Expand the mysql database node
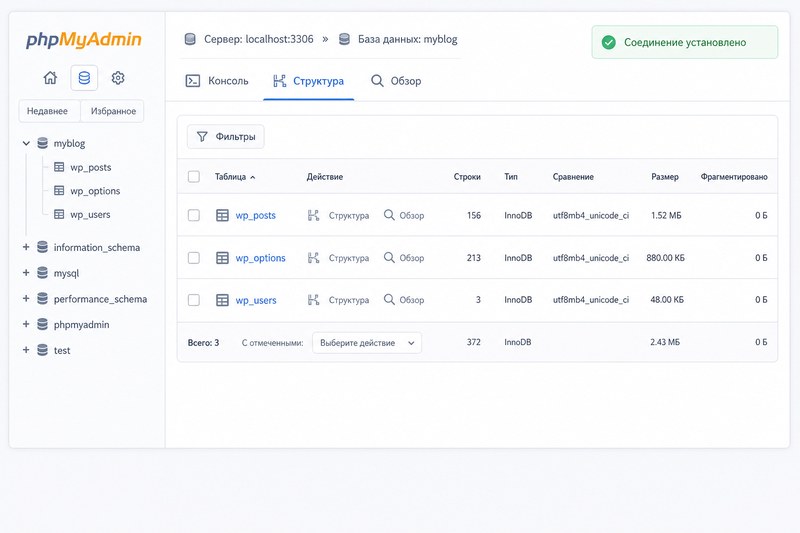The height and width of the screenshot is (533, 800). pyautogui.click(x=26, y=272)
